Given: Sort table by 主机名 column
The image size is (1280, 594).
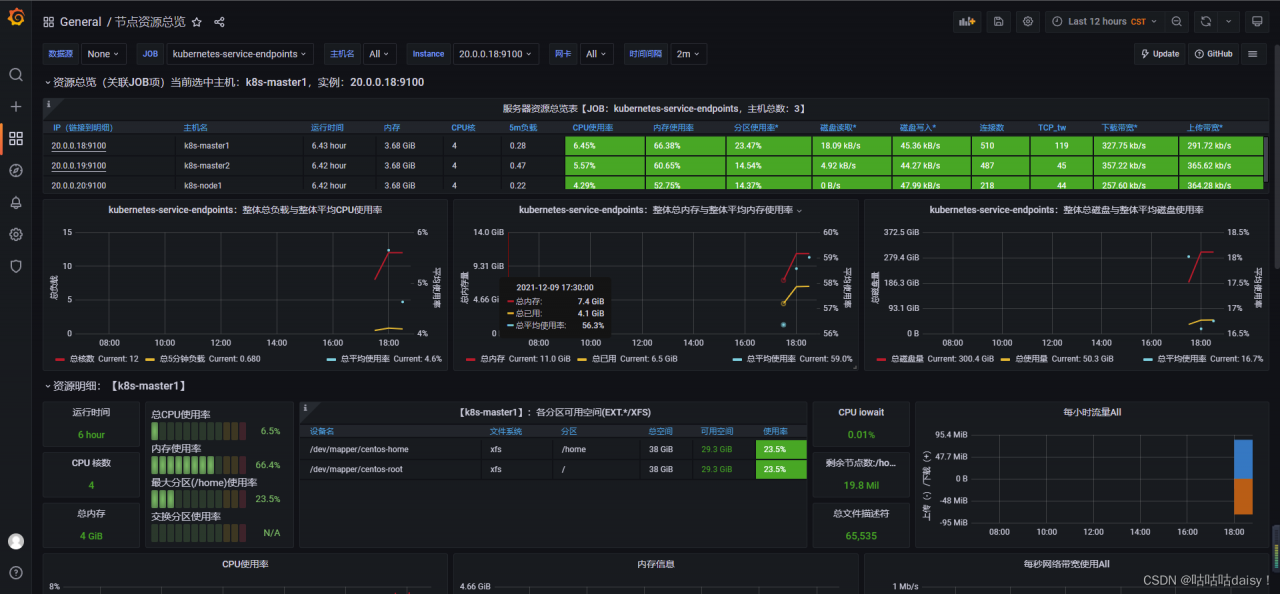Looking at the screenshot, I should [x=195, y=128].
